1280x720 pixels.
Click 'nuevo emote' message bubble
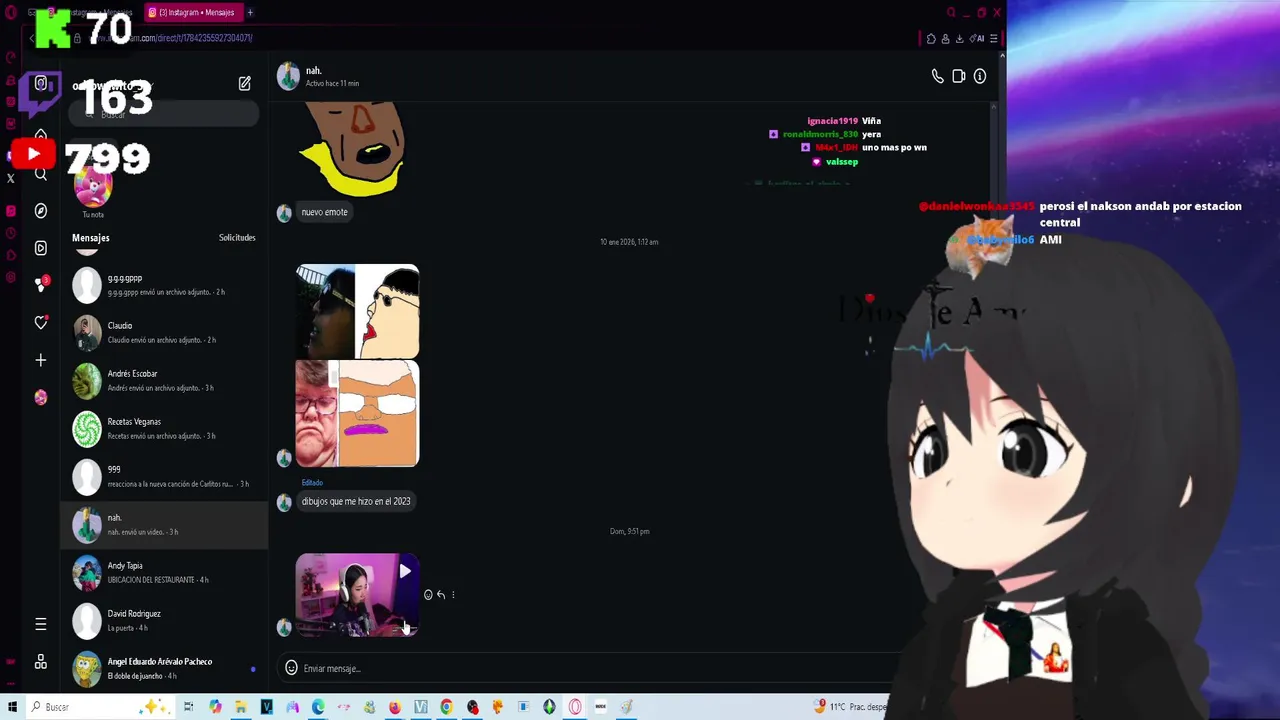point(325,212)
